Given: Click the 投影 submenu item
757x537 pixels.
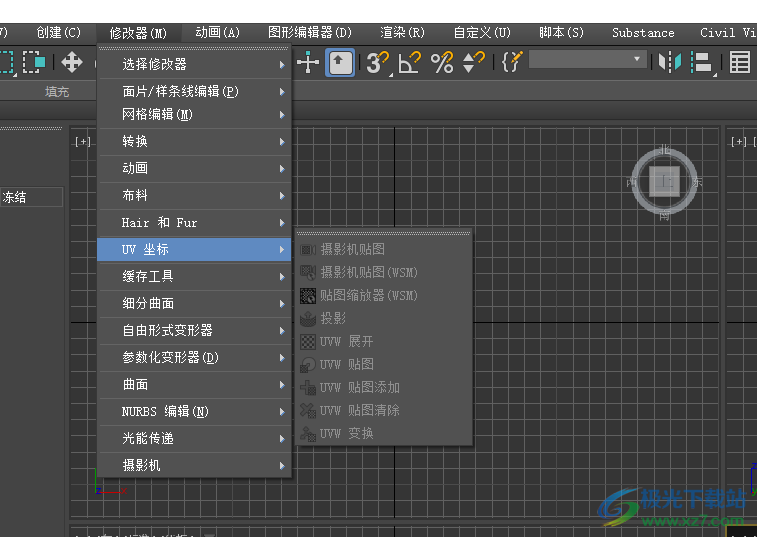Looking at the screenshot, I should (x=383, y=319).
